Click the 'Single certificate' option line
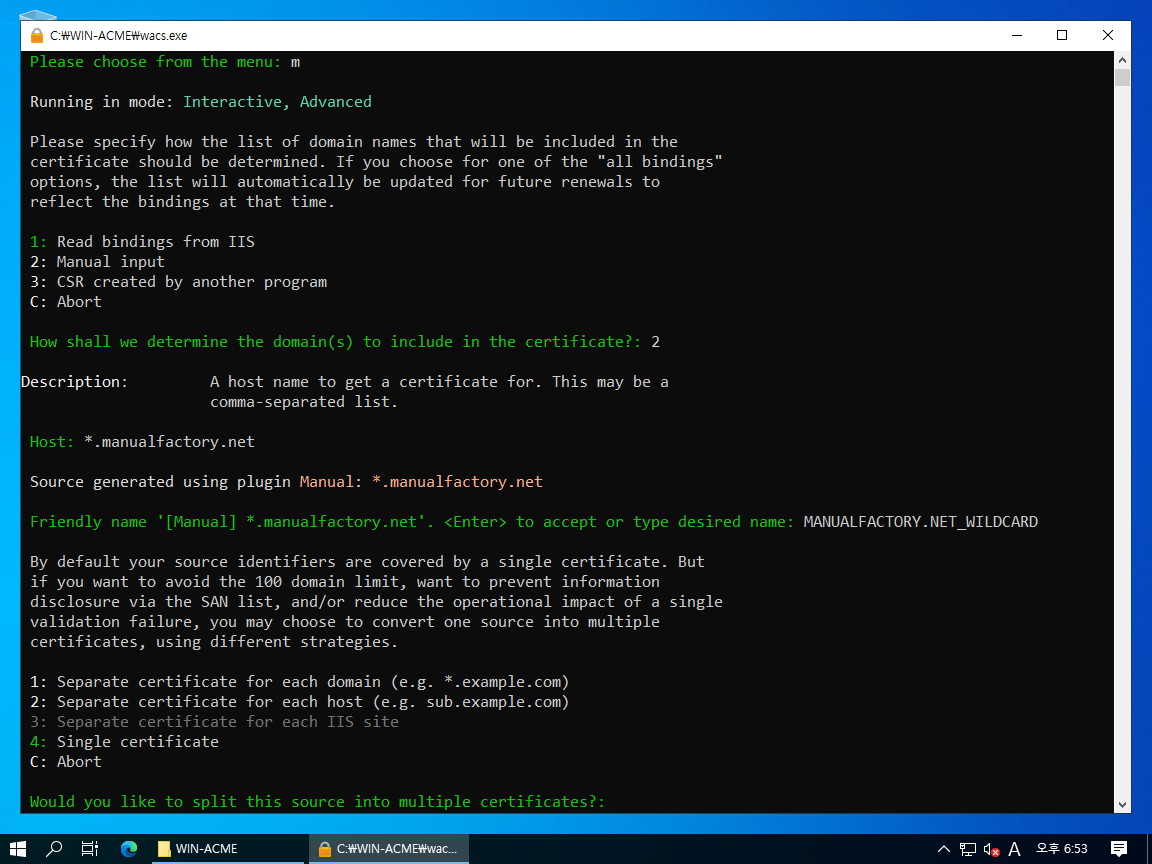 pyautogui.click(x=124, y=741)
